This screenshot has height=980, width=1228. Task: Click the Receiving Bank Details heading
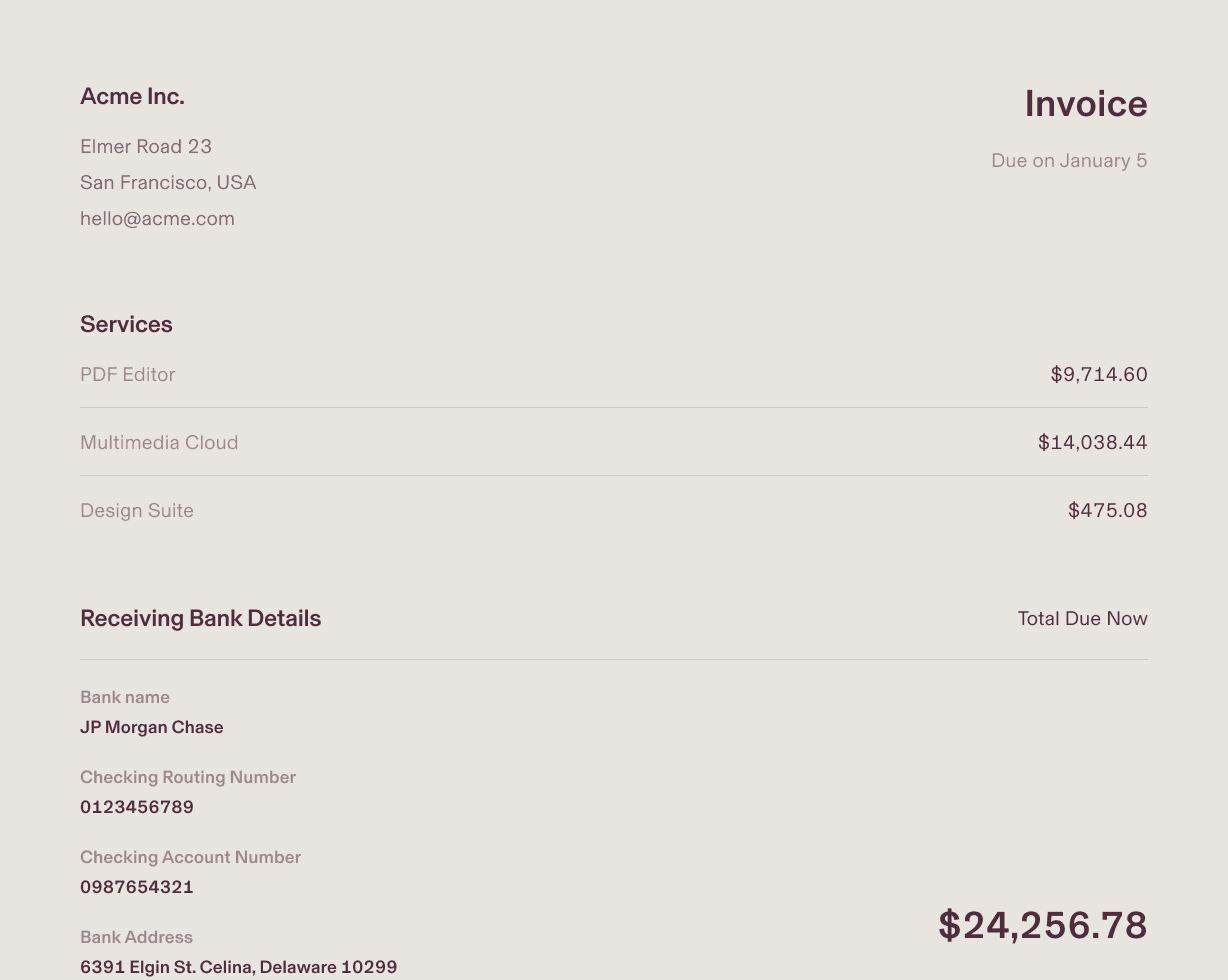(200, 619)
